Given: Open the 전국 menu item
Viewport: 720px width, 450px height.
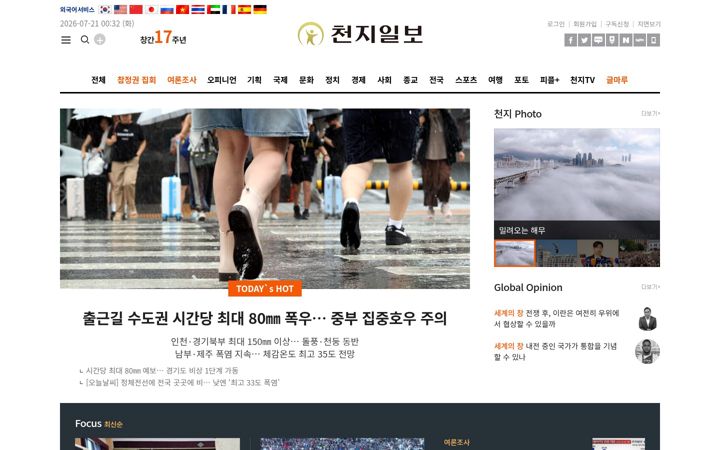Looking at the screenshot, I should point(436,80).
